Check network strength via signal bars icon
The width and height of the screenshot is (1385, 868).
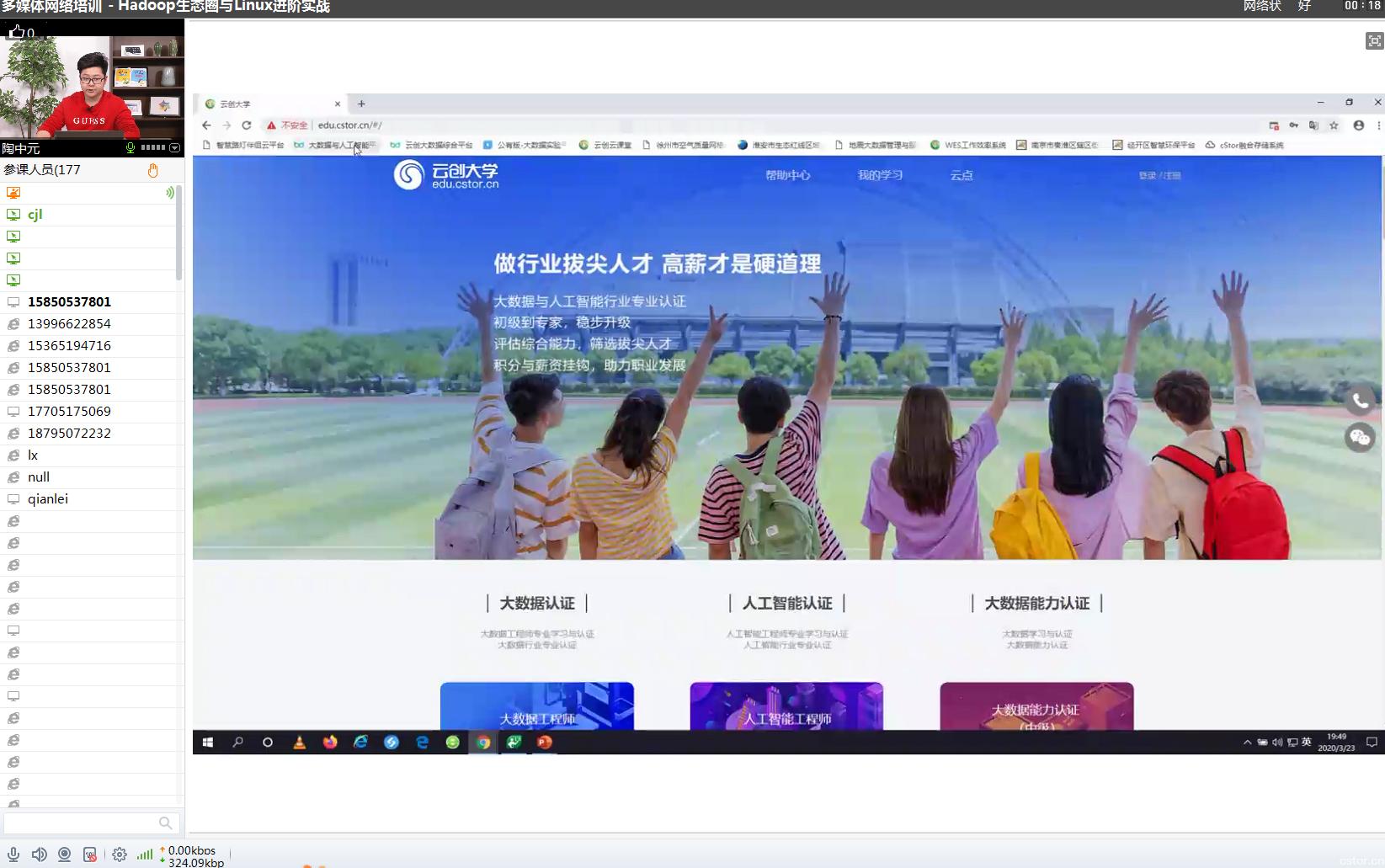click(x=144, y=854)
